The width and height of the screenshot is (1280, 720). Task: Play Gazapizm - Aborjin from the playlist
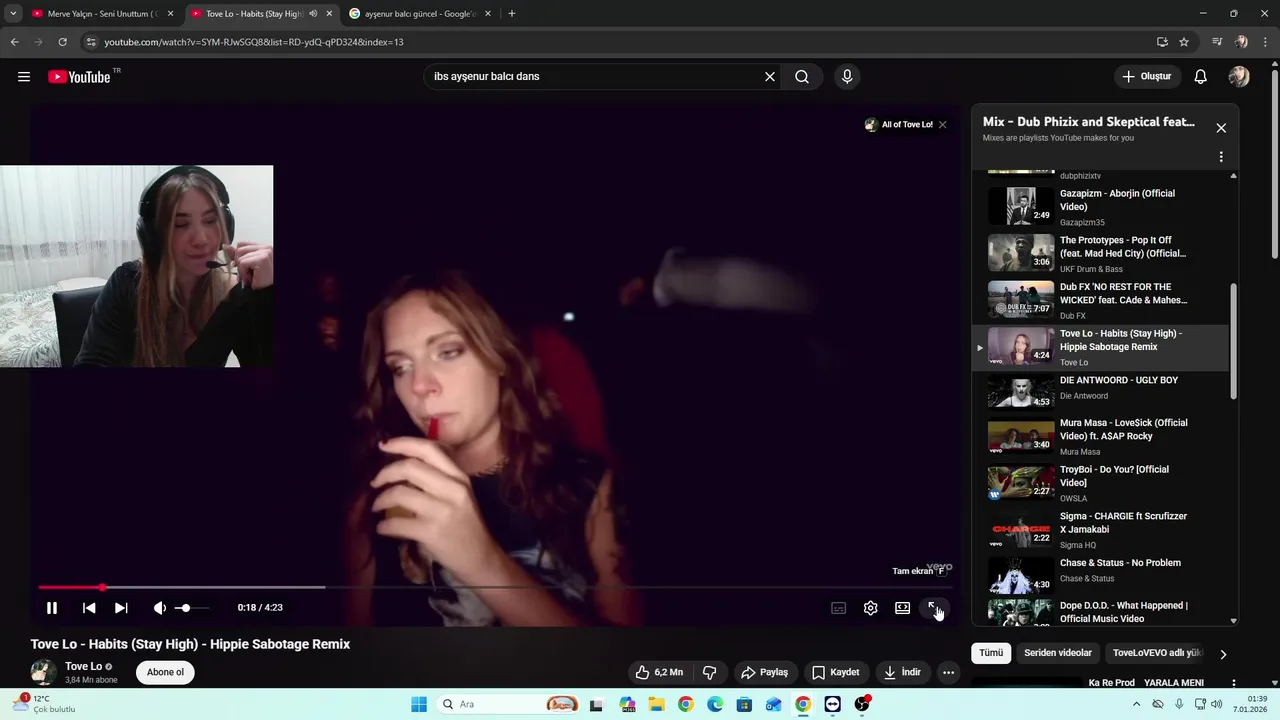1100,207
